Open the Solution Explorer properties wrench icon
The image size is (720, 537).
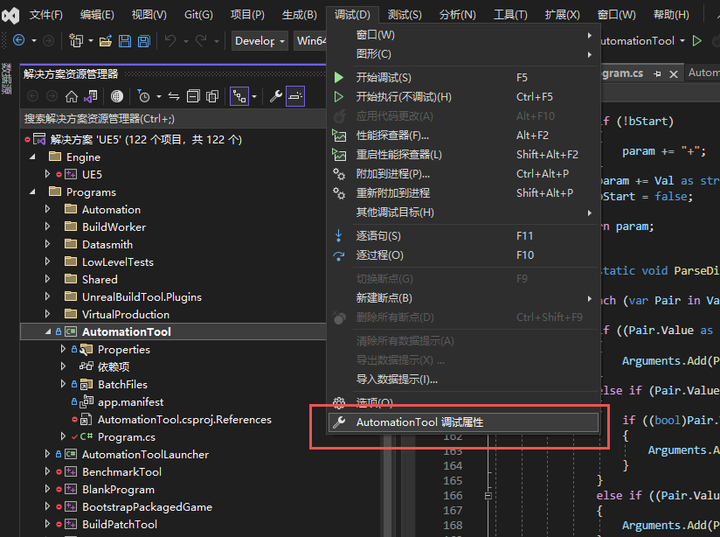[276, 96]
